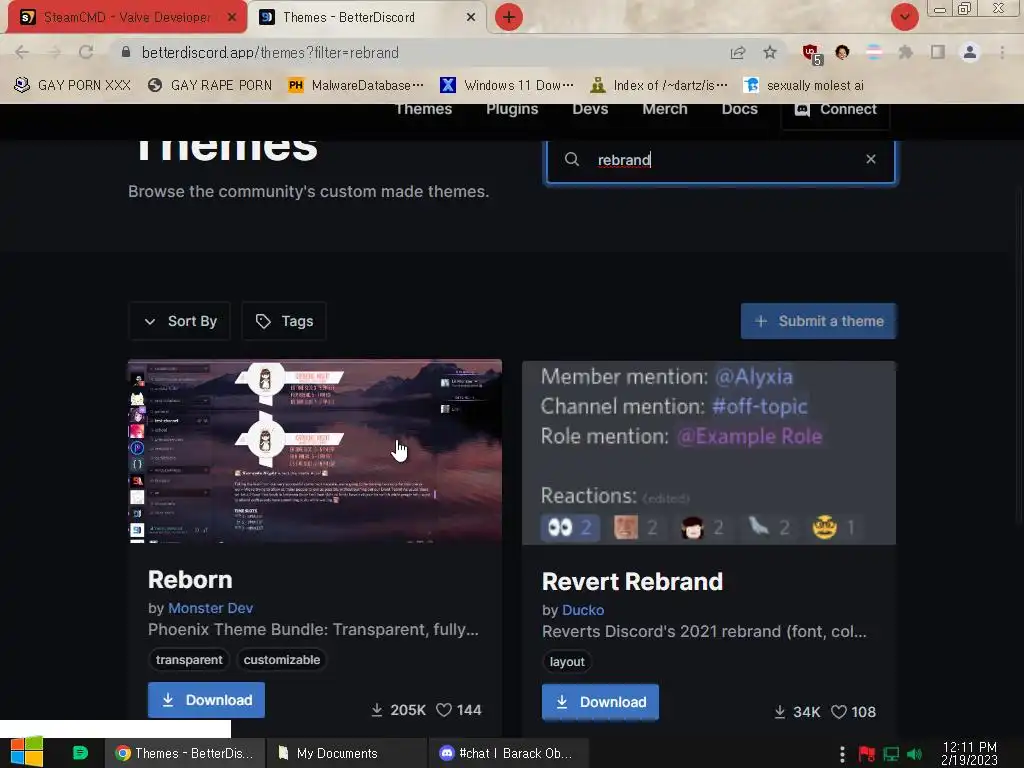Viewport: 1024px width, 768px height.
Task: Clear the search with the X icon
Action: coord(871,159)
